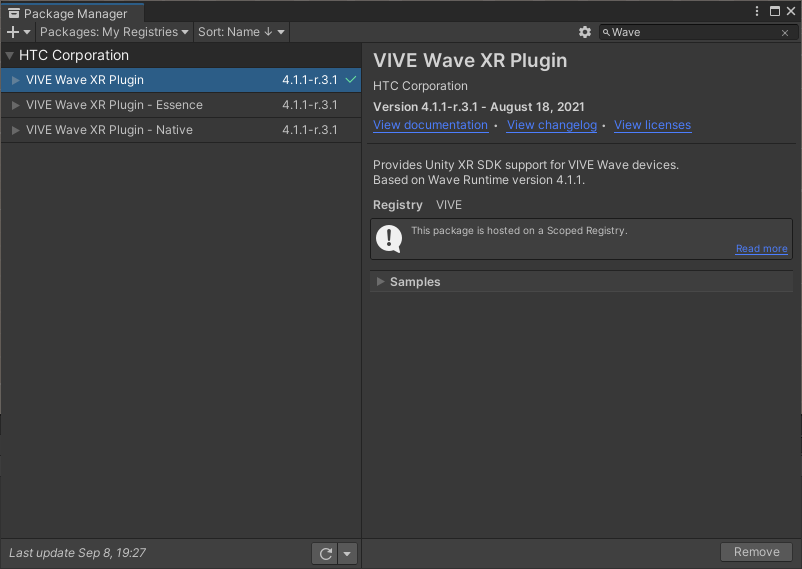
Task: Open the advanced settings gear icon
Action: [x=585, y=32]
